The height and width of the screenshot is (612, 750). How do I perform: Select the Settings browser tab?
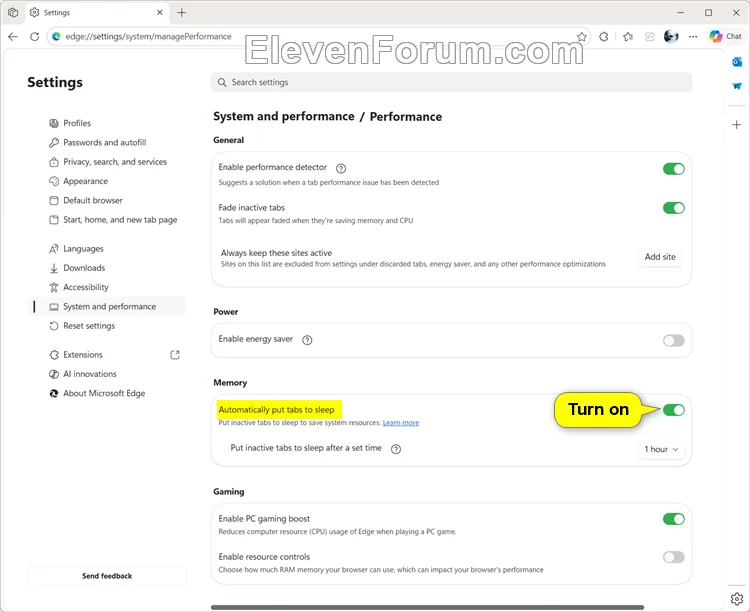tap(96, 12)
